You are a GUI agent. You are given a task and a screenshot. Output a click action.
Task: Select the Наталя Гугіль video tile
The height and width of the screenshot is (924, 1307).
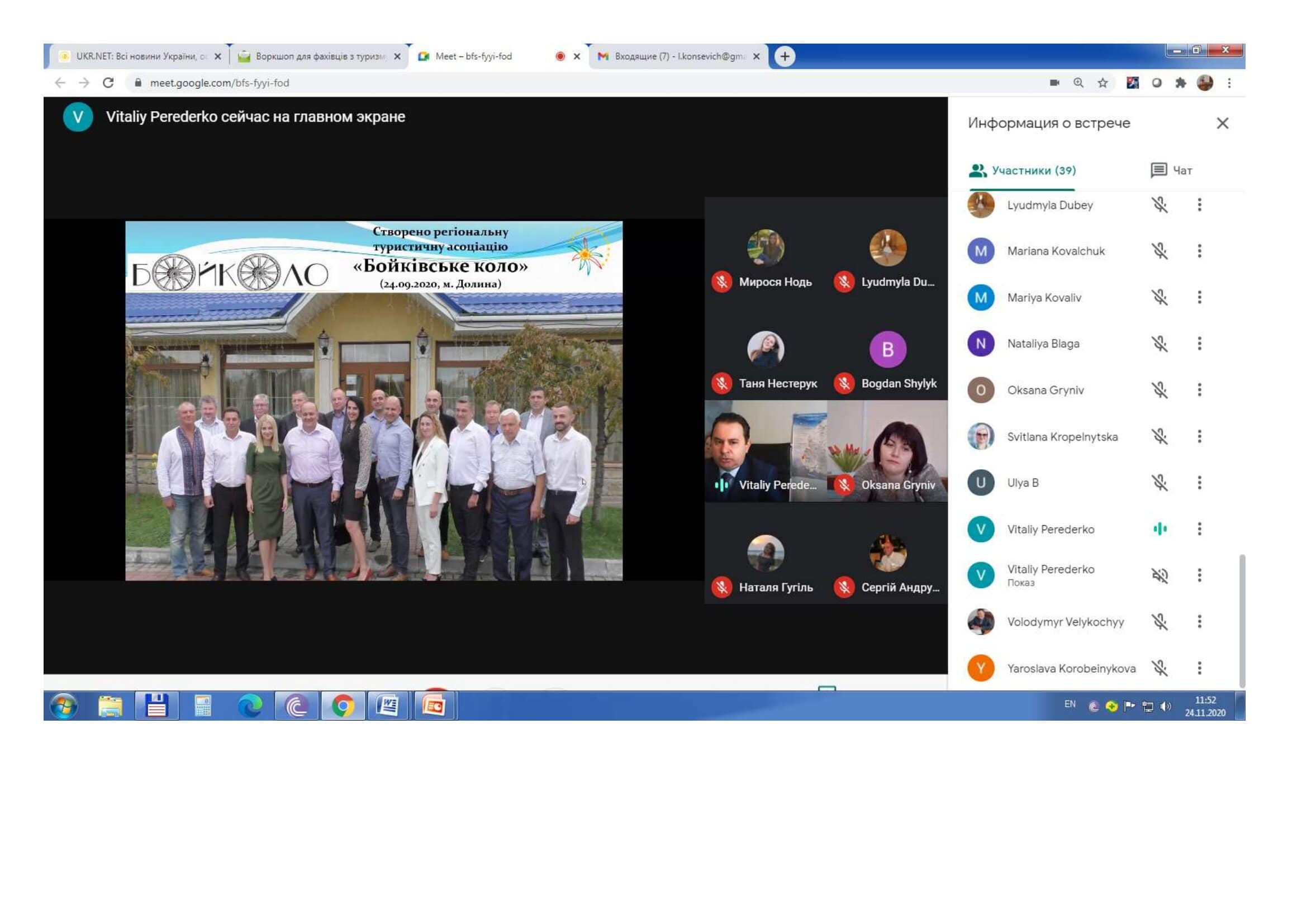[x=766, y=554]
